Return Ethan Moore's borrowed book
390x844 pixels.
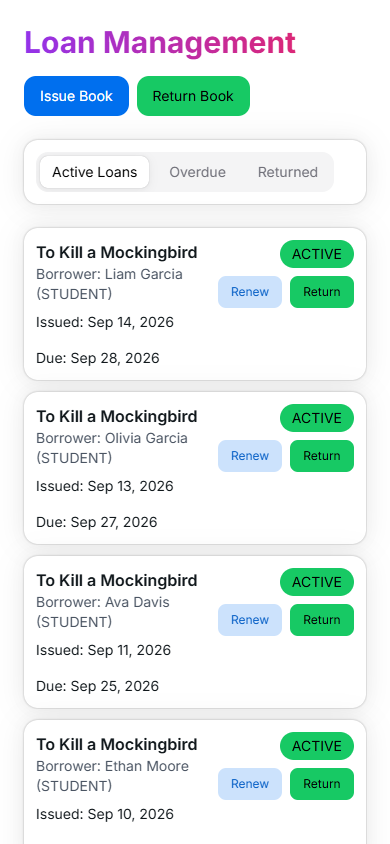[322, 784]
